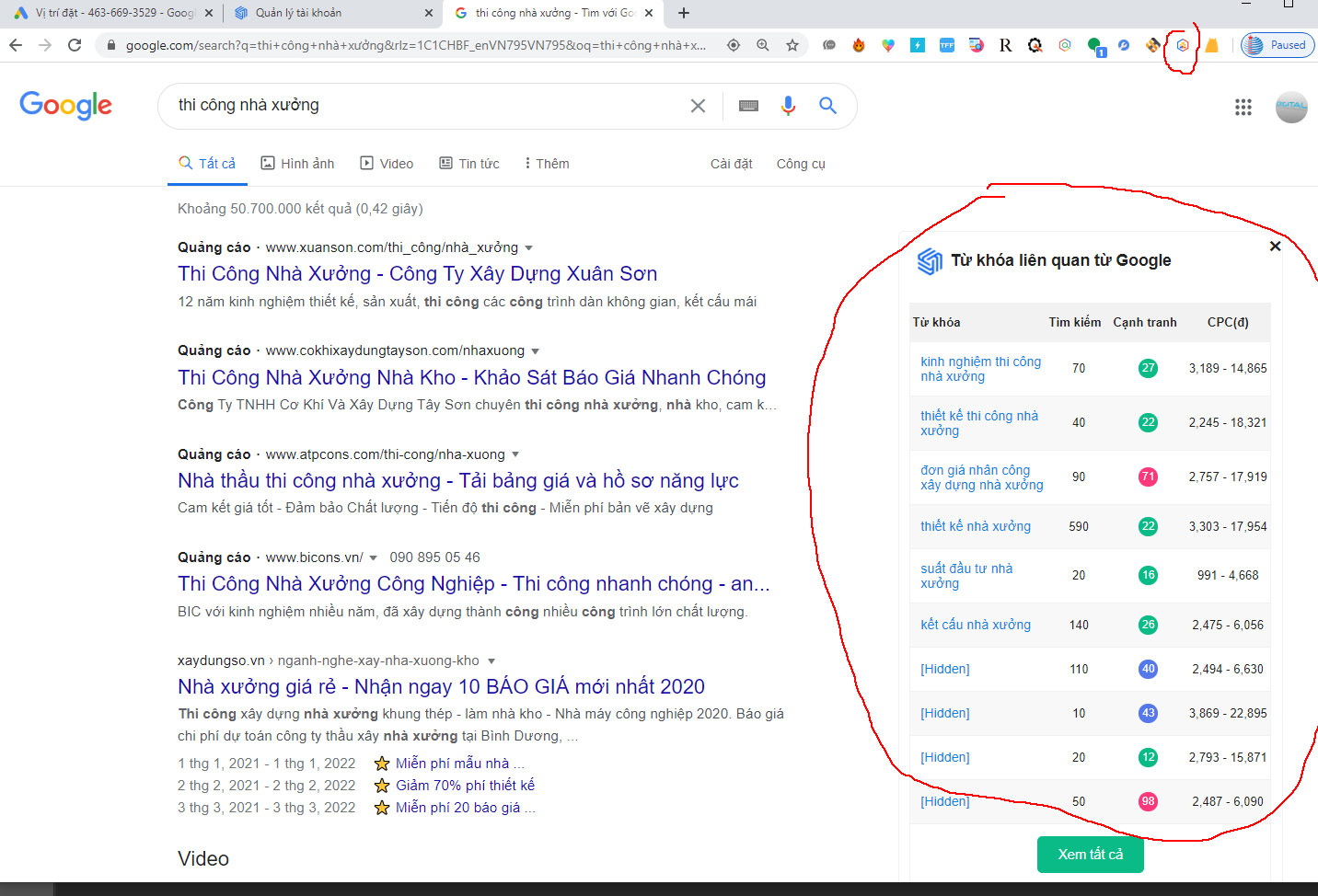The width and height of the screenshot is (1318, 896).
Task: Expand ad options arrow for cokhixaydungtayson.com
Action: (x=536, y=351)
